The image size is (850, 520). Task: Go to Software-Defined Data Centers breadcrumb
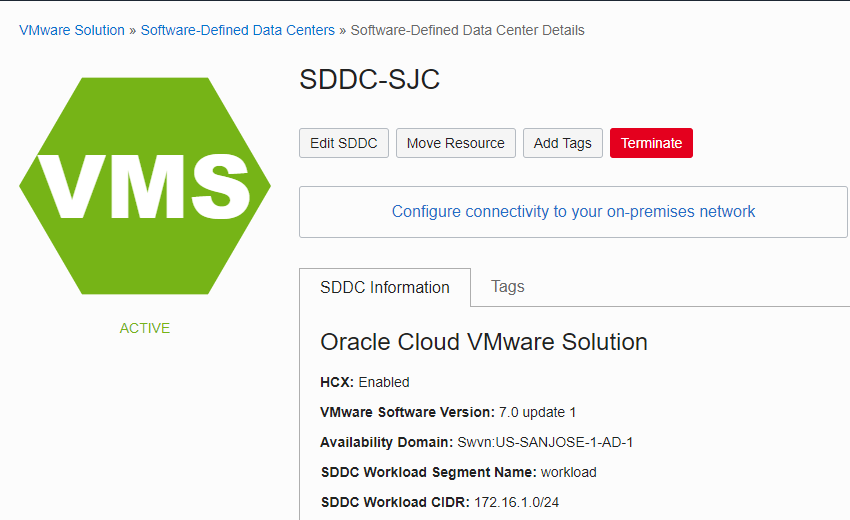click(x=237, y=30)
